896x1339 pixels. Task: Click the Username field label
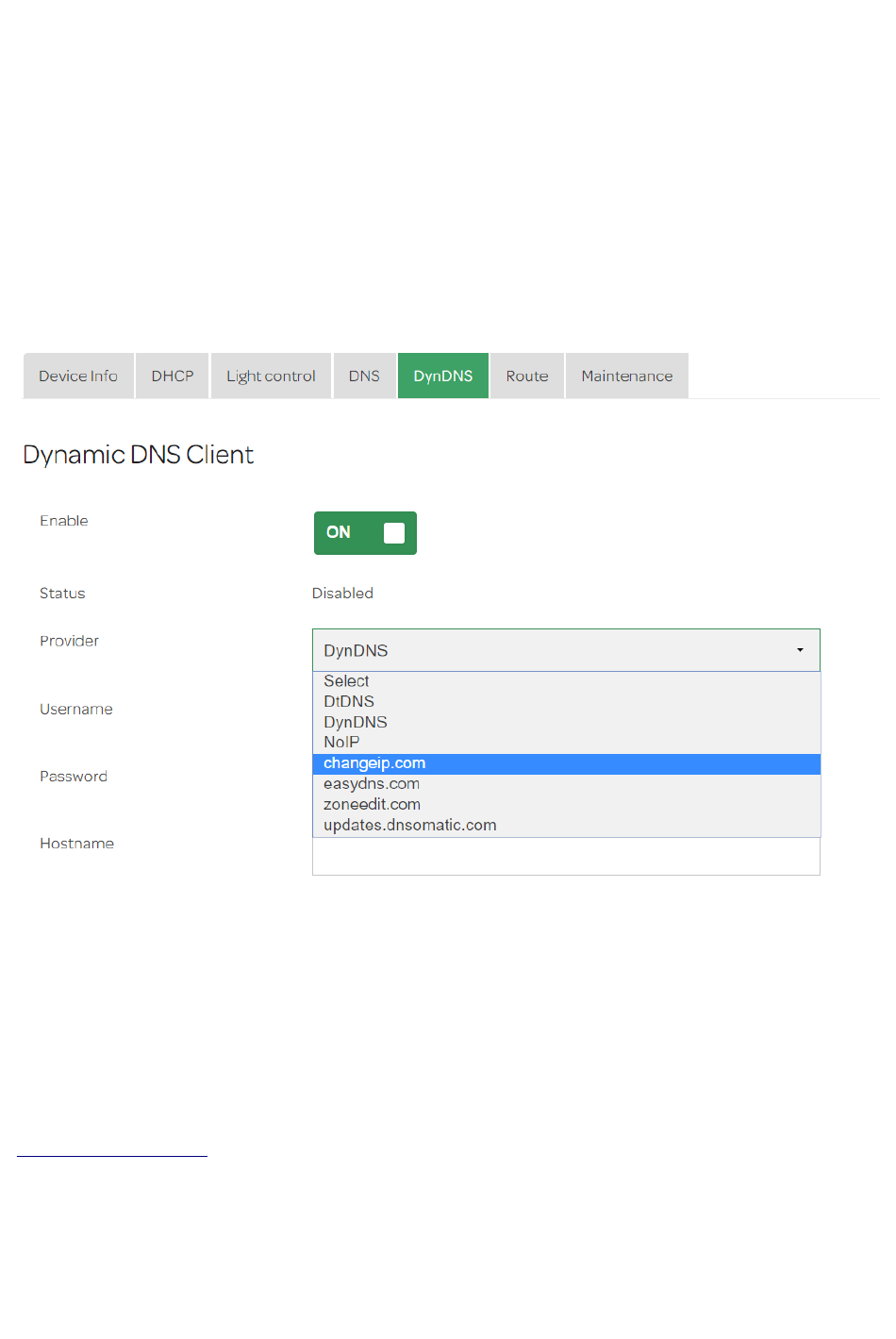click(x=76, y=710)
